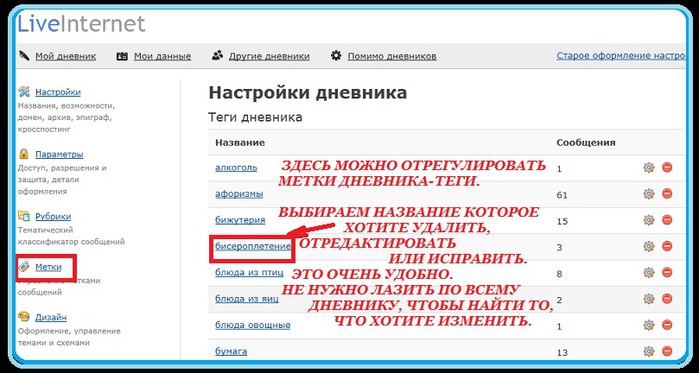This screenshot has width=699, height=373.
Task: Go to Помимо дневников section
Action: pos(392,57)
